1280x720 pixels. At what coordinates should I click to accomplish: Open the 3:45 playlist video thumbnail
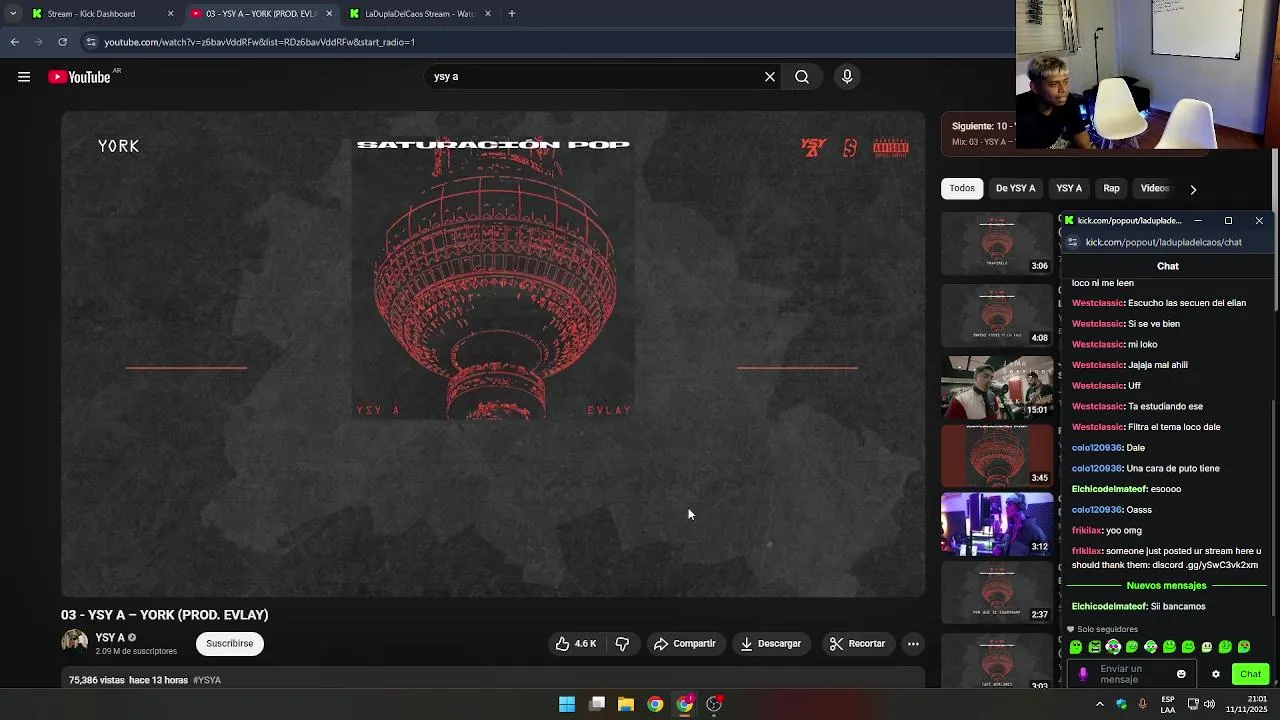tap(997, 456)
